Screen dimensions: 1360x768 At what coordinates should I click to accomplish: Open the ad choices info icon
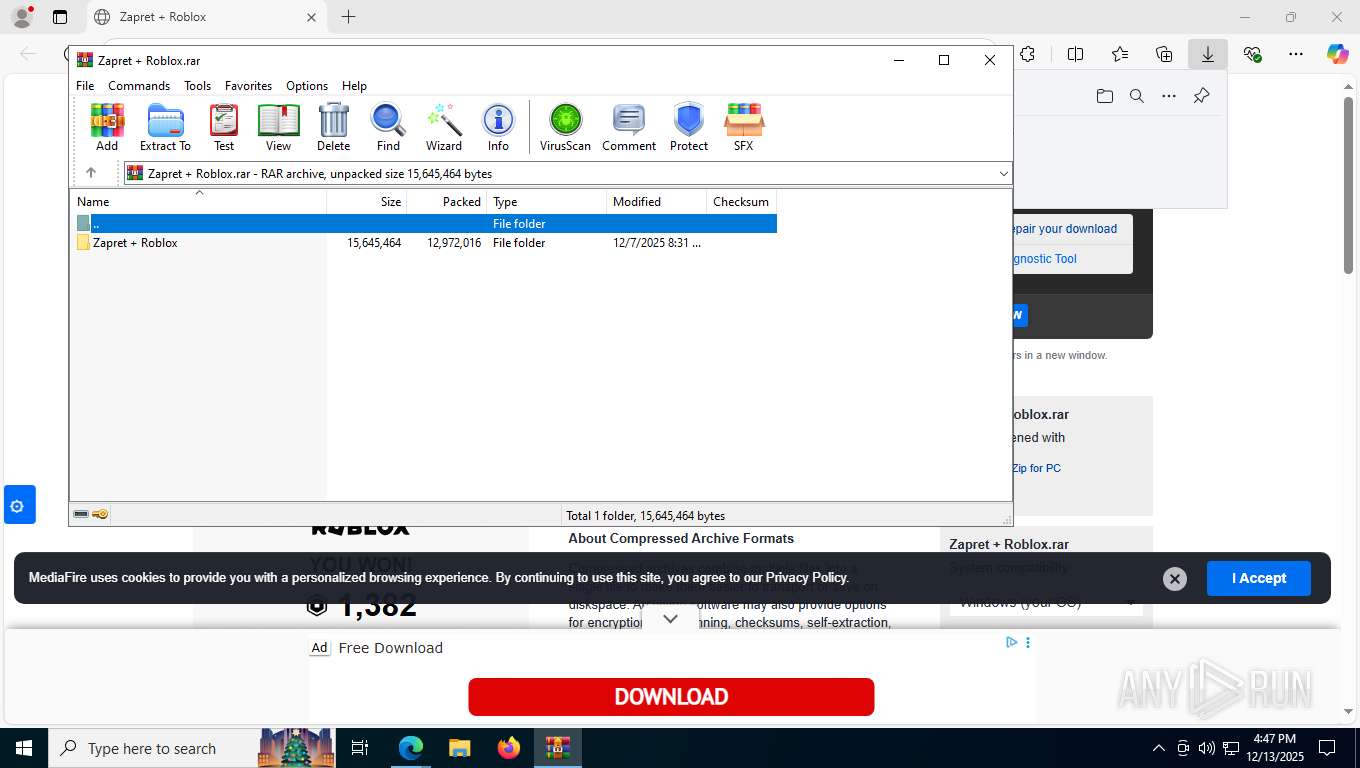tap(1011, 642)
